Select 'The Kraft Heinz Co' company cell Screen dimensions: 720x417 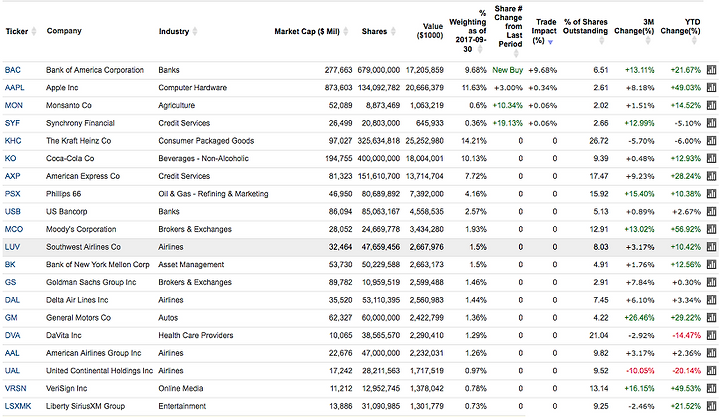coord(79,141)
